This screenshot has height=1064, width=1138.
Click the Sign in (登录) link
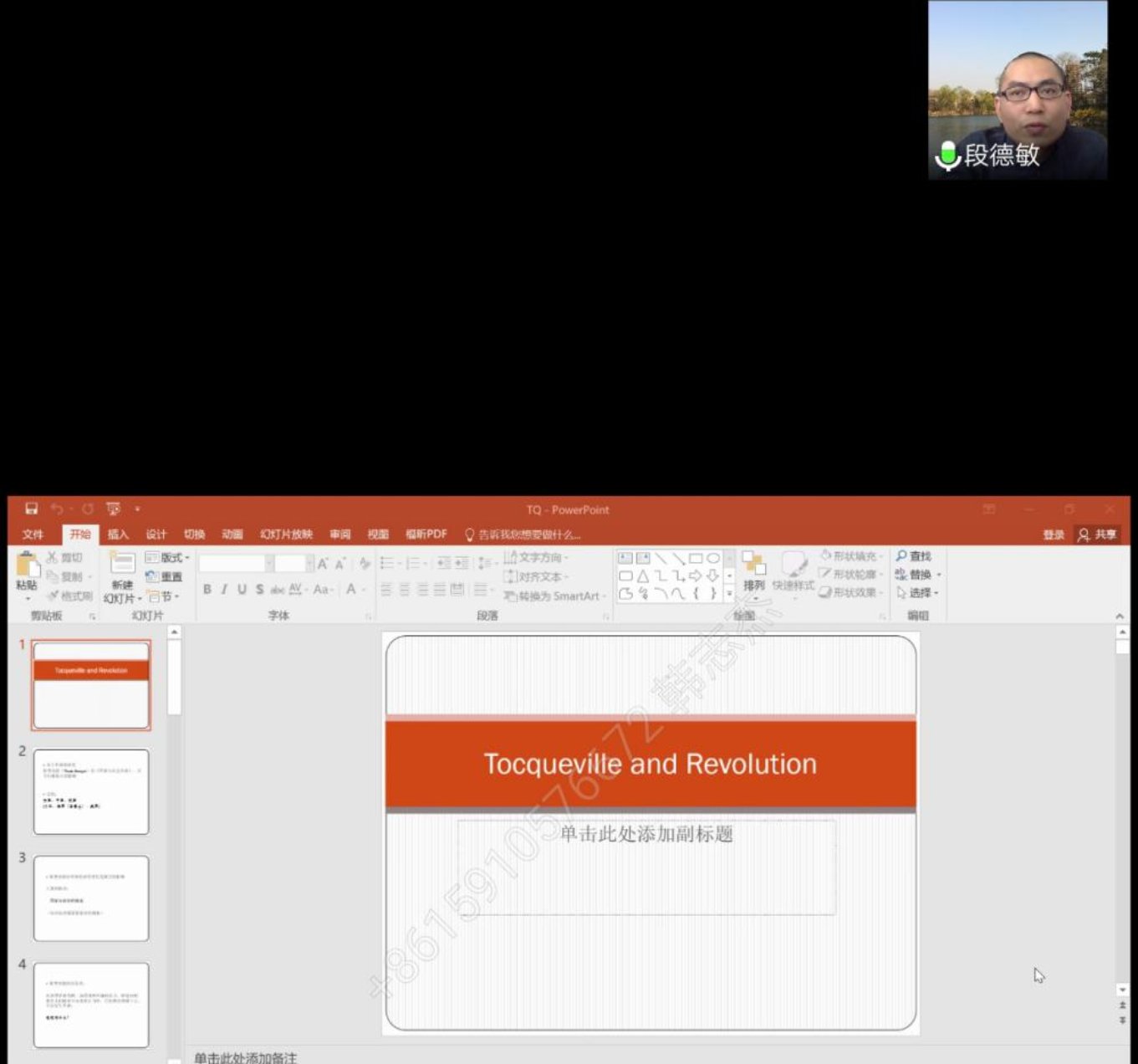click(1054, 535)
